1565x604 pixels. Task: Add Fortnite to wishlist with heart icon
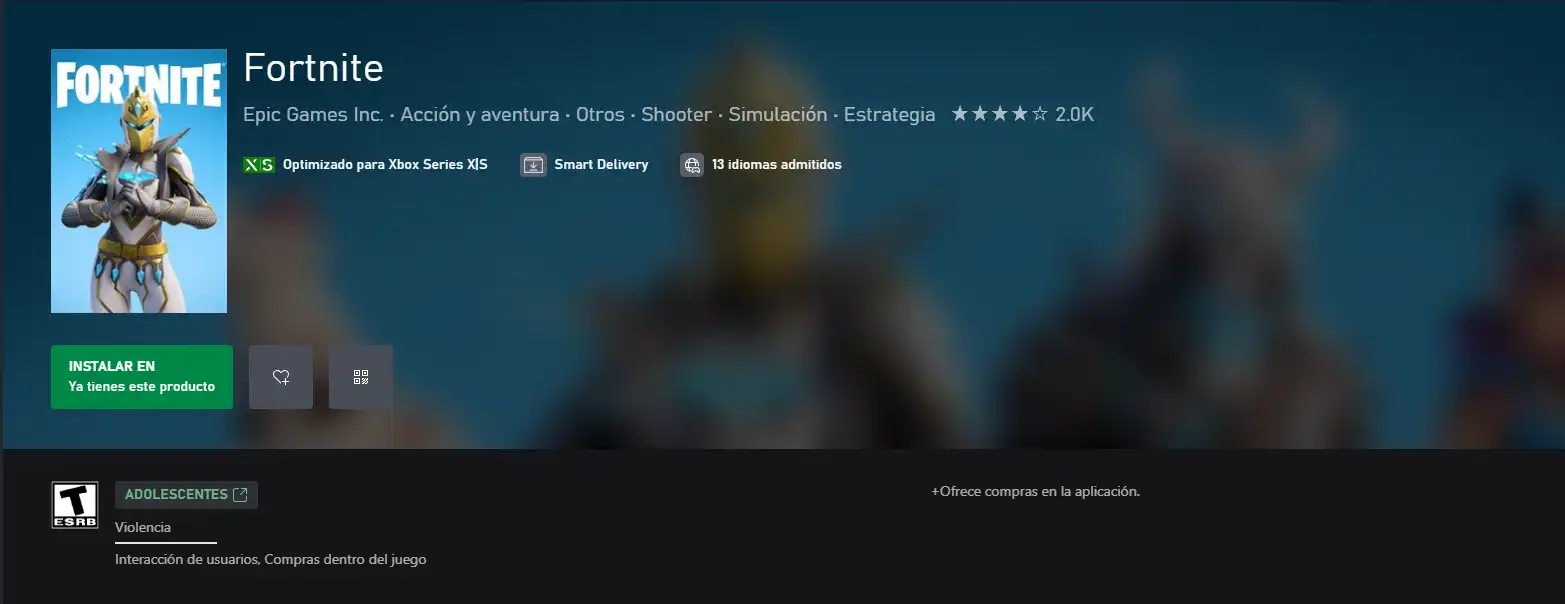(281, 377)
